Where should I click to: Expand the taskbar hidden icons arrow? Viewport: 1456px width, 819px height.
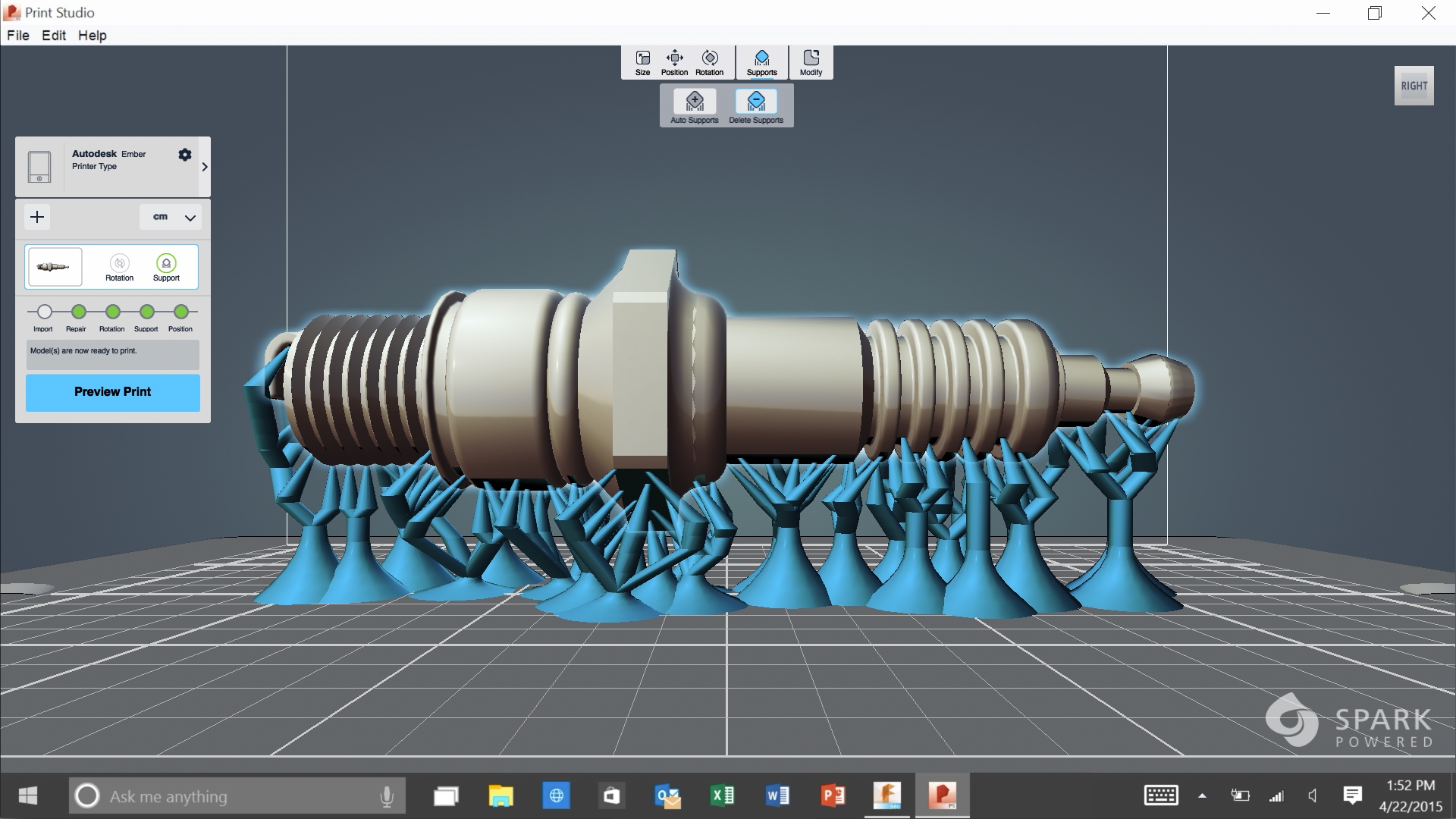(x=1202, y=795)
